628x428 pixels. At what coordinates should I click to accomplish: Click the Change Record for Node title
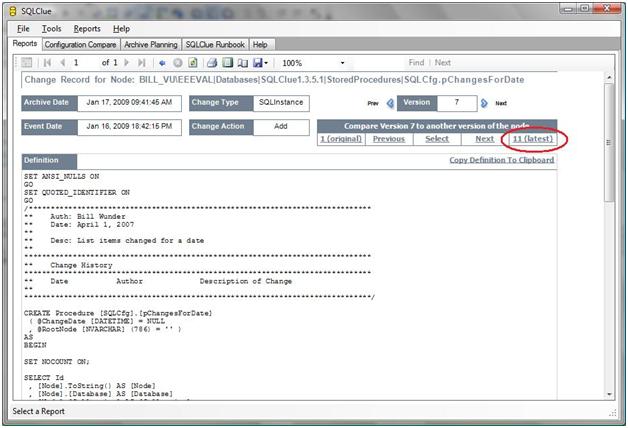[x=274, y=80]
